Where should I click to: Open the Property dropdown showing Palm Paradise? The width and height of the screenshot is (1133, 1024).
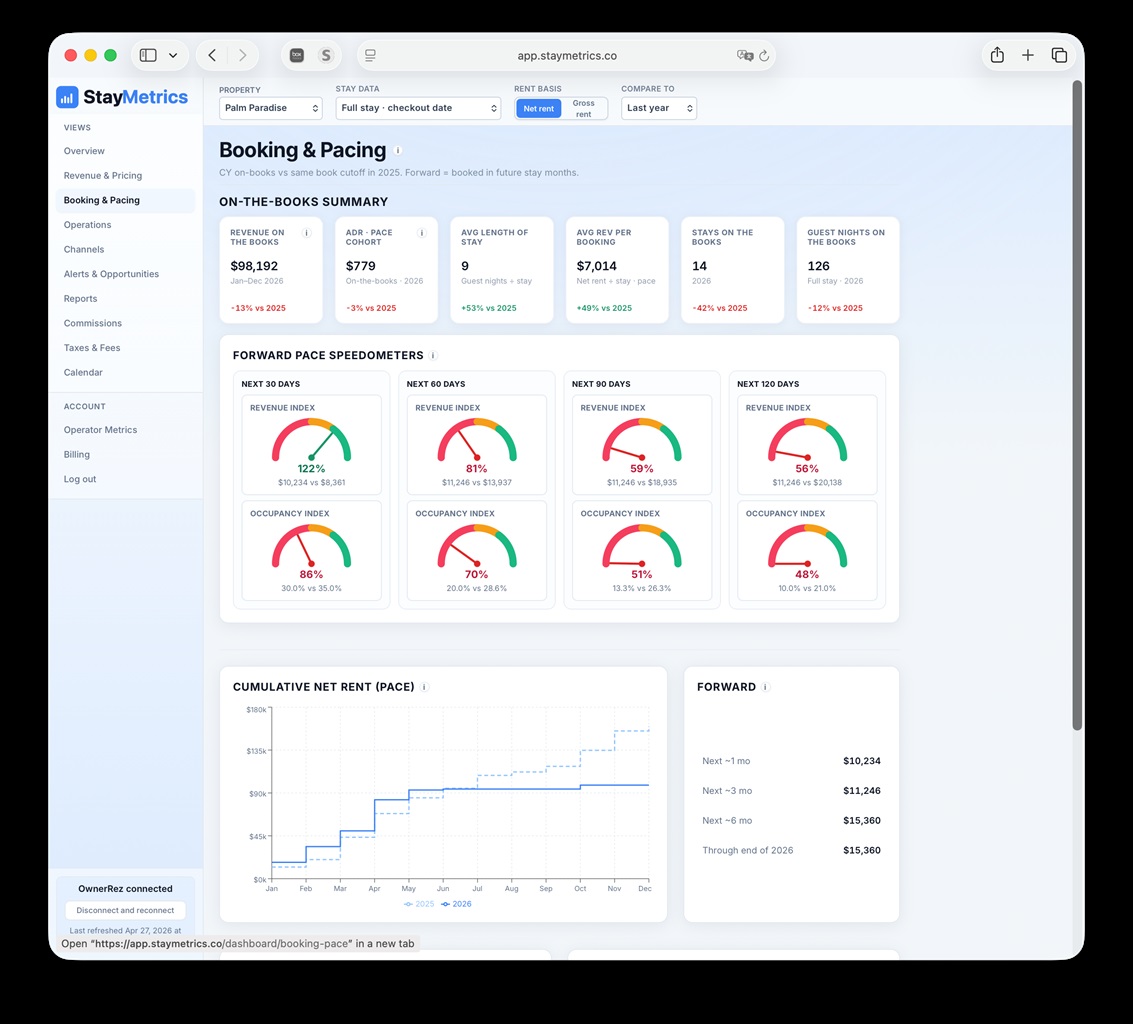pos(270,108)
